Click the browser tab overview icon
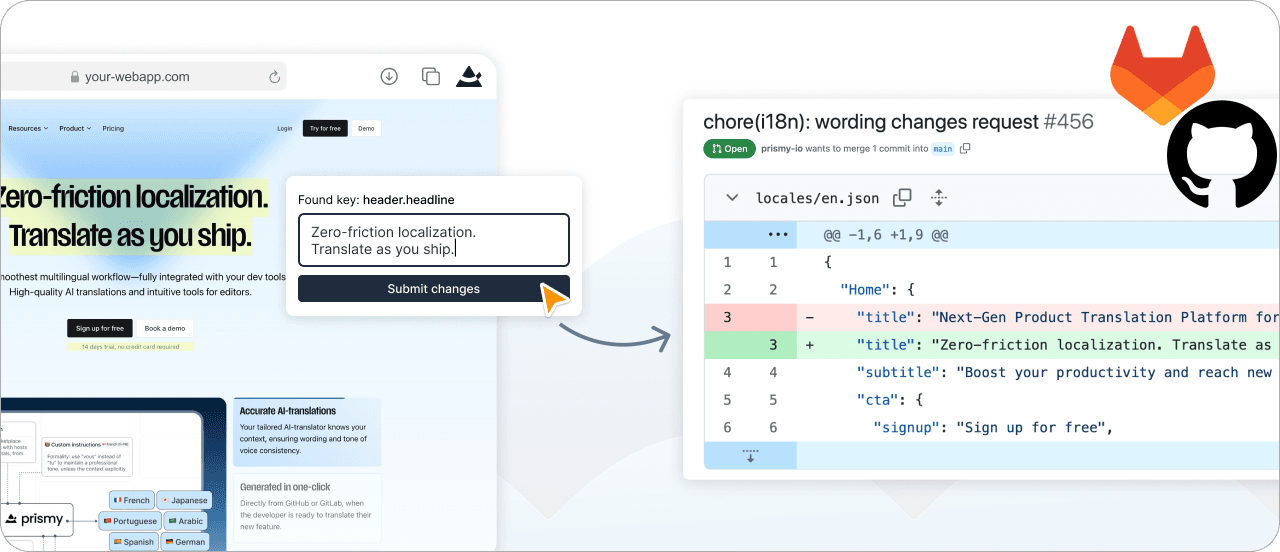This screenshot has height=552, width=1280. [431, 76]
